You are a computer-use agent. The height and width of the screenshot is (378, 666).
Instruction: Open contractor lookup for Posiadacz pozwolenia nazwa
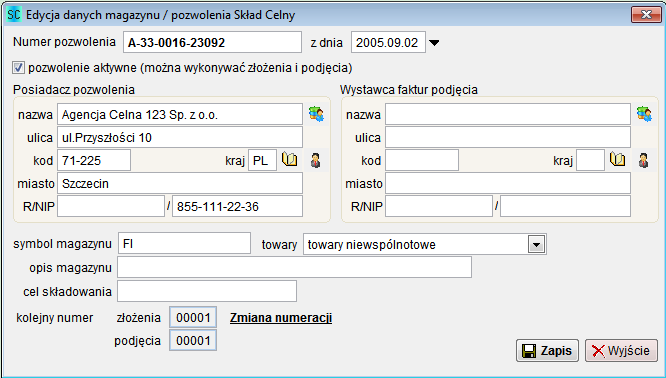tap(316, 115)
